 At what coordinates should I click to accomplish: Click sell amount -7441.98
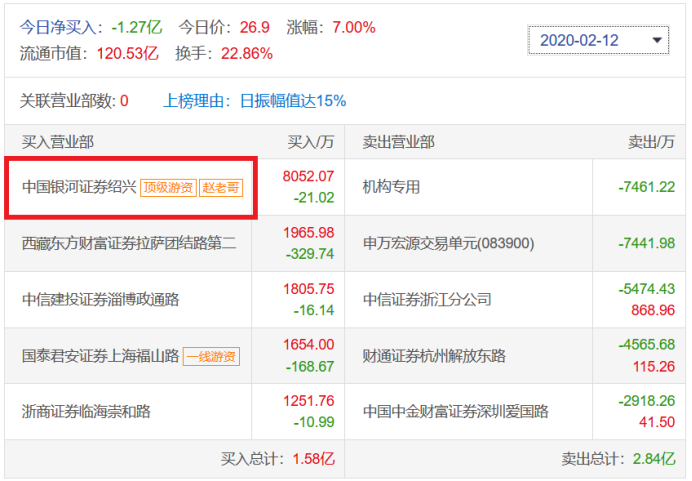coord(647,243)
